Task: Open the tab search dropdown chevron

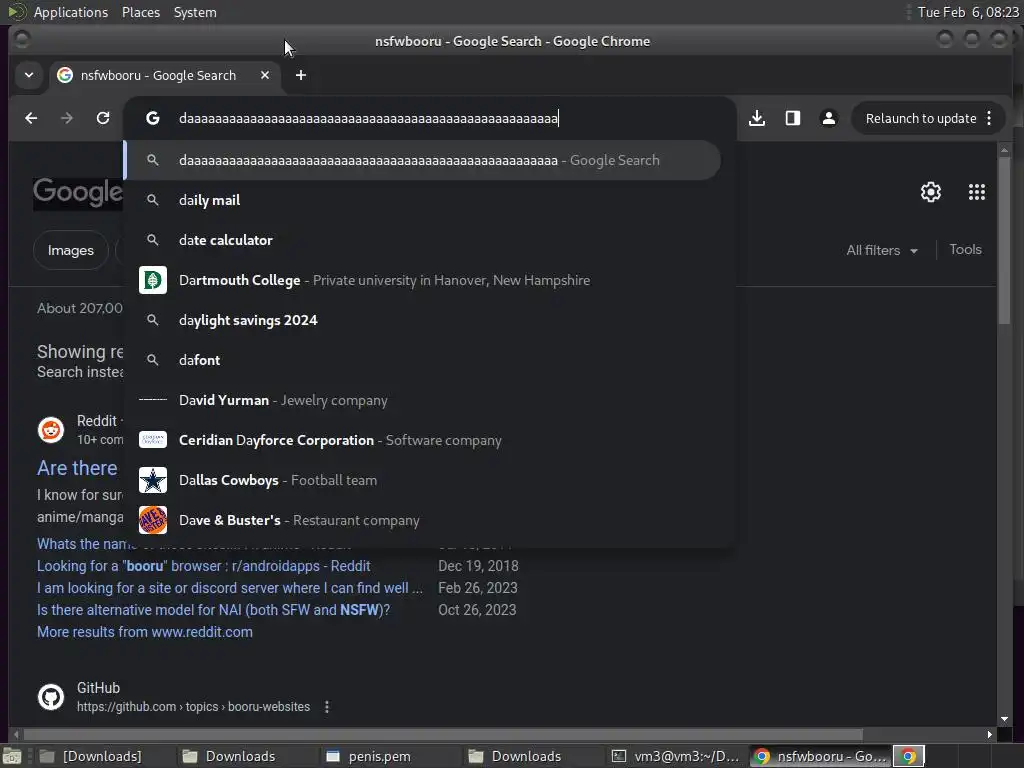Action: pyautogui.click(x=29, y=75)
